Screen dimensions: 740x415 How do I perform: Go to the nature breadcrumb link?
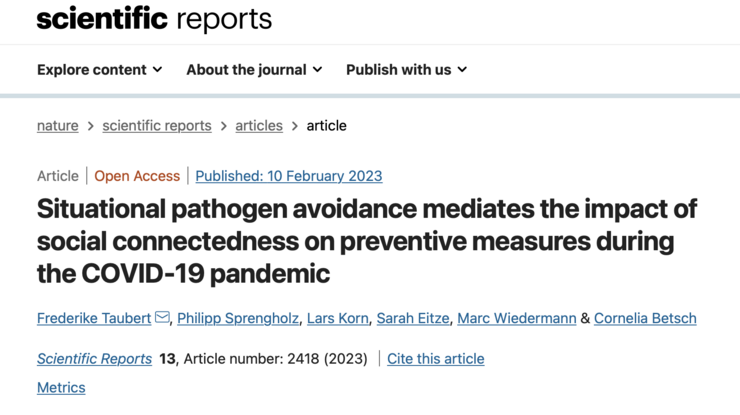coord(58,126)
